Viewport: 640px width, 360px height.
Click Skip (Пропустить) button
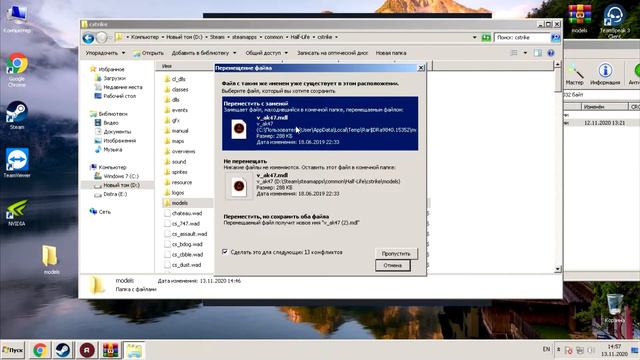point(396,253)
